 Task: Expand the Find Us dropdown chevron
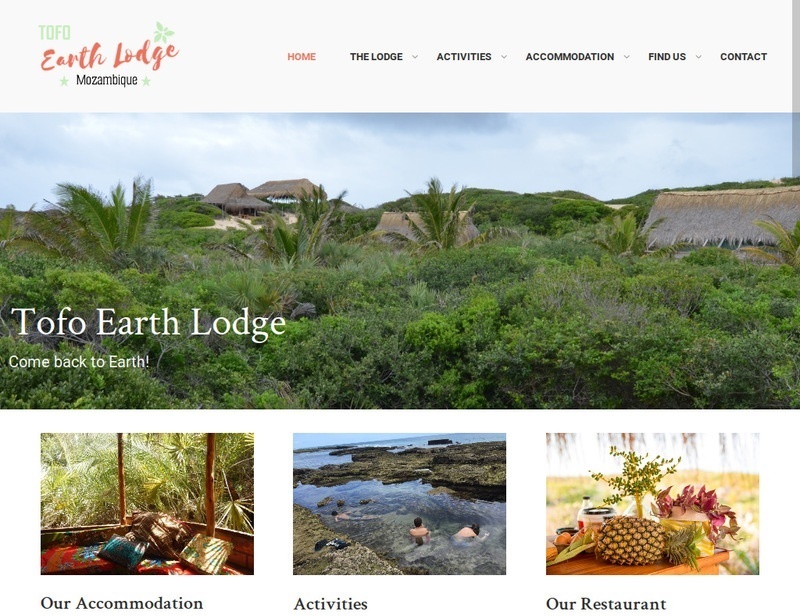click(x=698, y=57)
